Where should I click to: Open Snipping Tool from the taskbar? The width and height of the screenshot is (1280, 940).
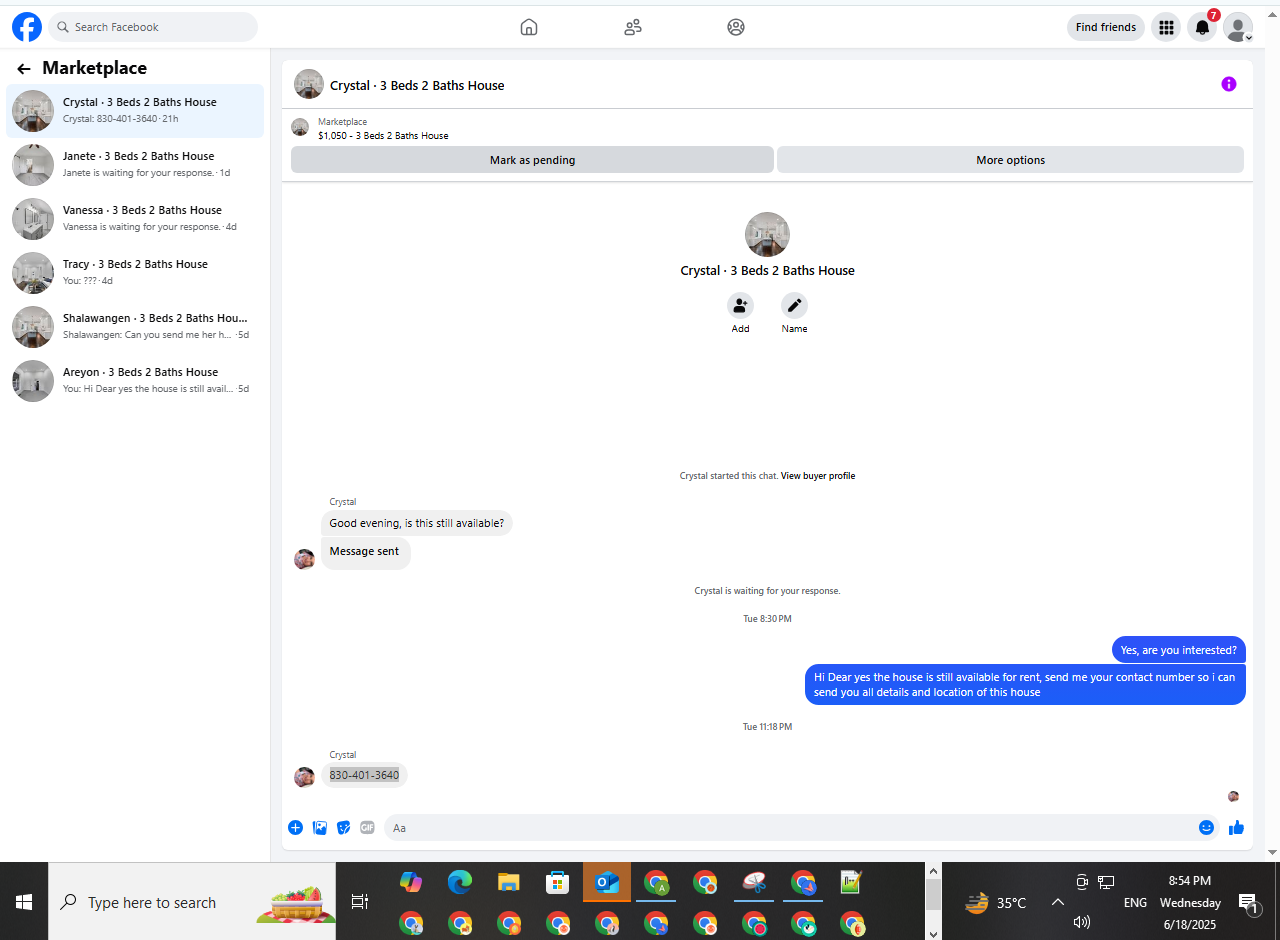point(754,882)
